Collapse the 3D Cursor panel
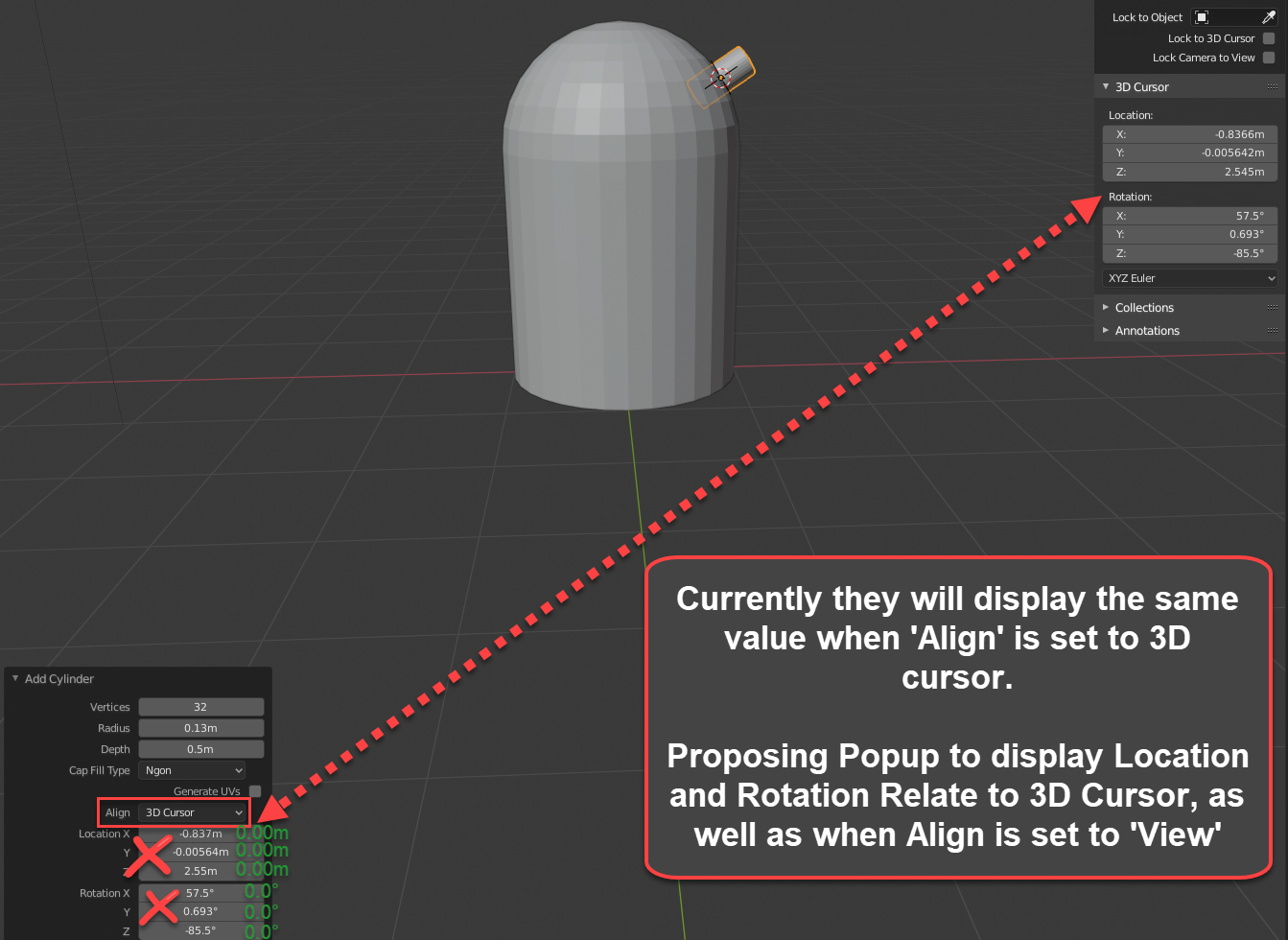Viewport: 1288px width, 940px height. pyautogui.click(x=1106, y=86)
